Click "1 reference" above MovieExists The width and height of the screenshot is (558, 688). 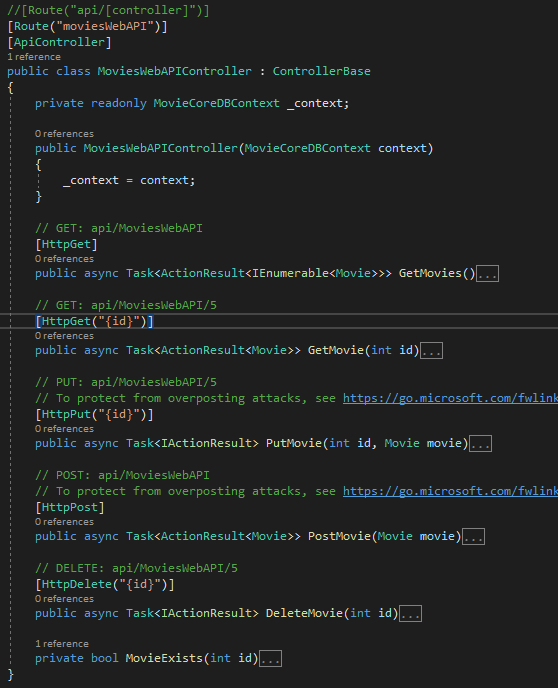[62, 644]
